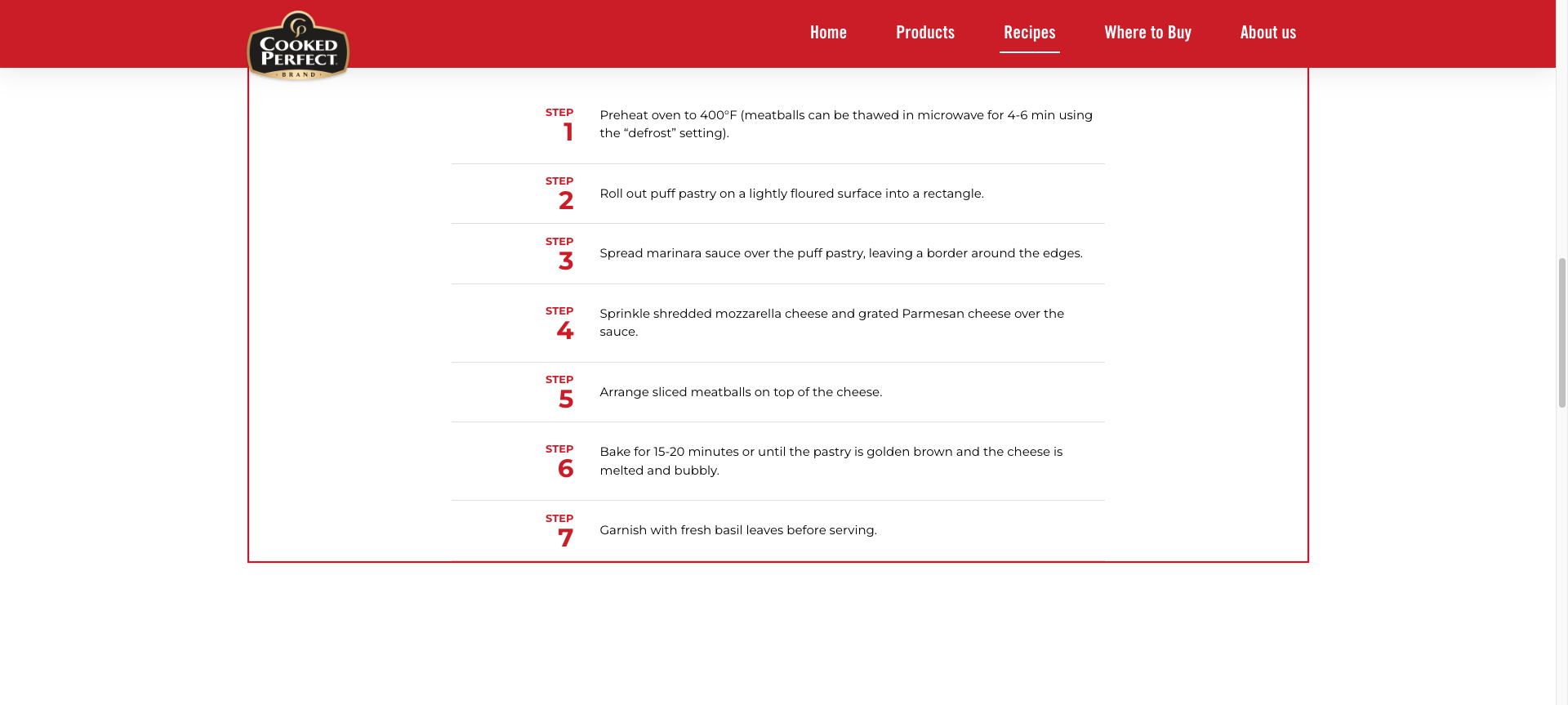Click the arrange sliced meatballs instruction
The height and width of the screenshot is (705, 1568).
(x=740, y=392)
